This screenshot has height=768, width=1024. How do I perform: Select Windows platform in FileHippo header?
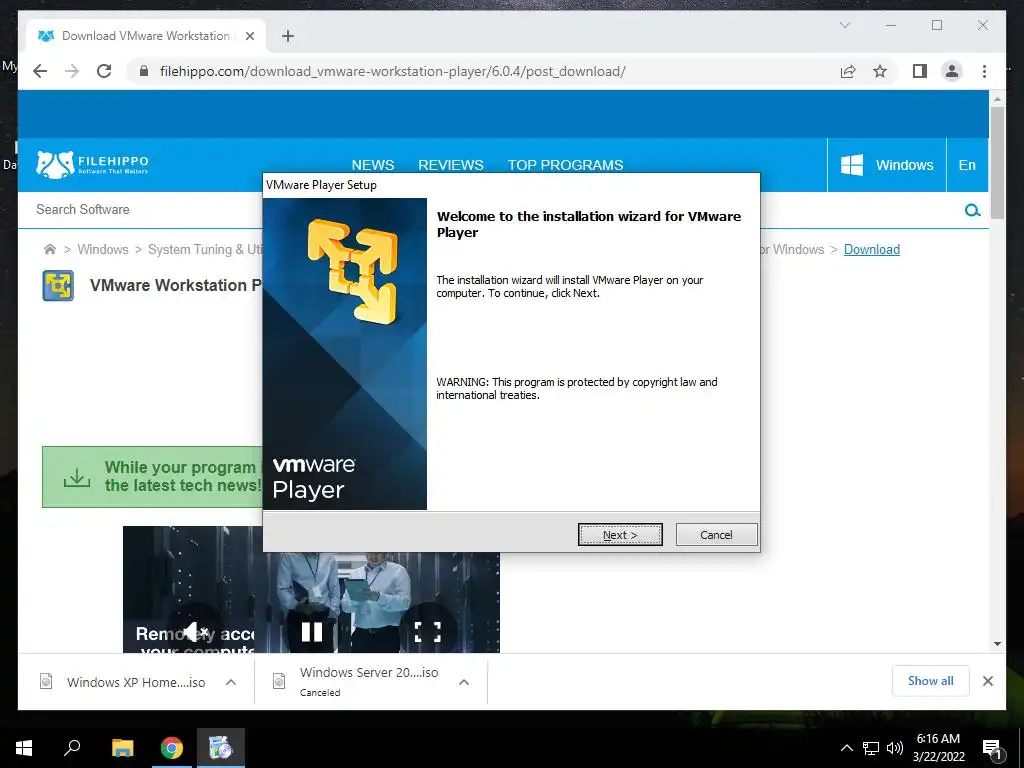point(886,165)
